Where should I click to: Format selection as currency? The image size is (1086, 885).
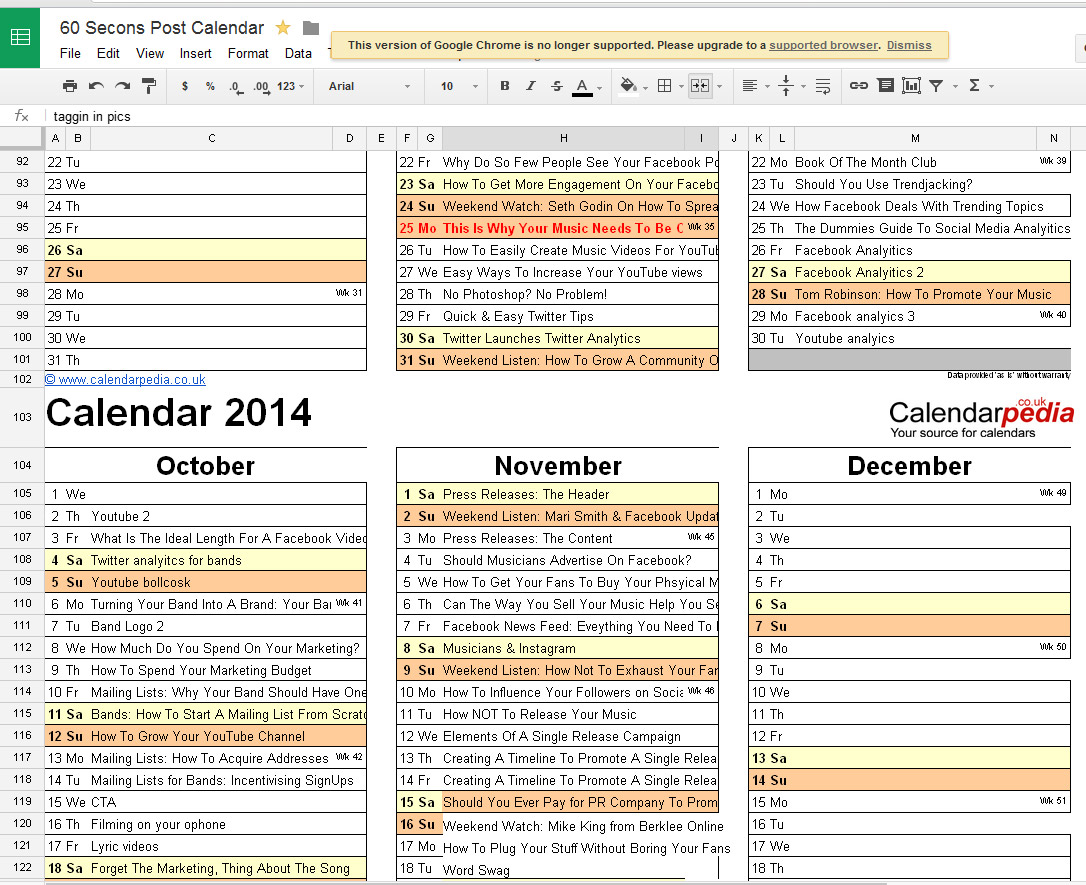click(x=185, y=86)
